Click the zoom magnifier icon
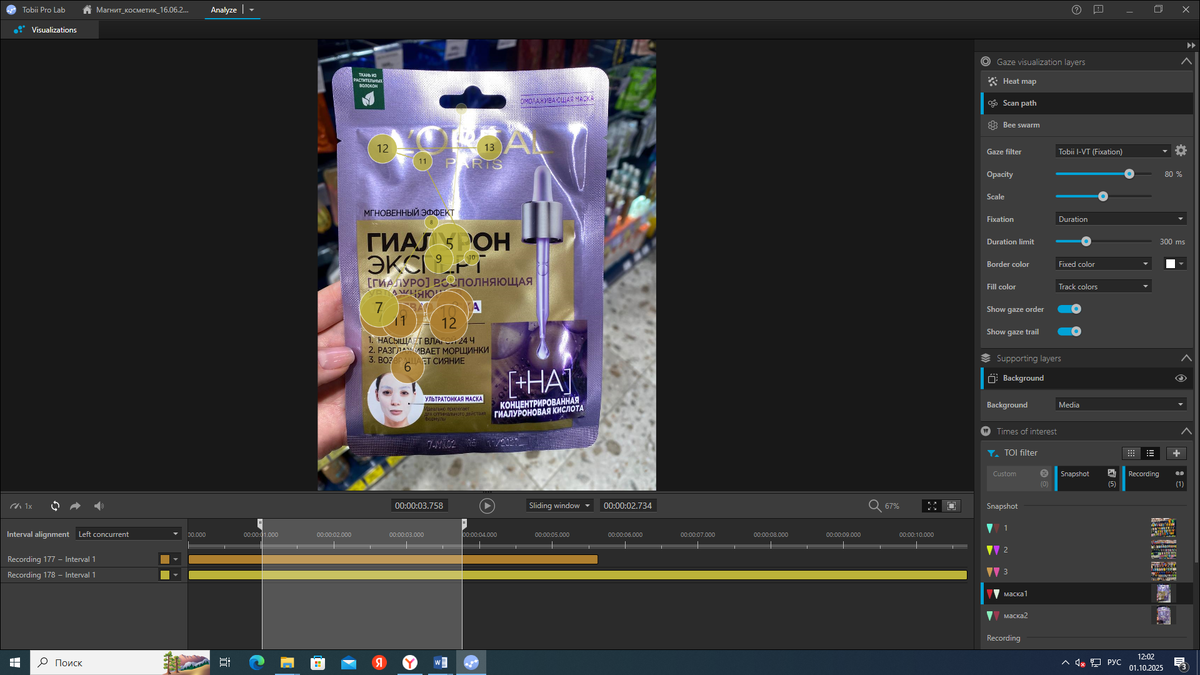 pos(875,506)
